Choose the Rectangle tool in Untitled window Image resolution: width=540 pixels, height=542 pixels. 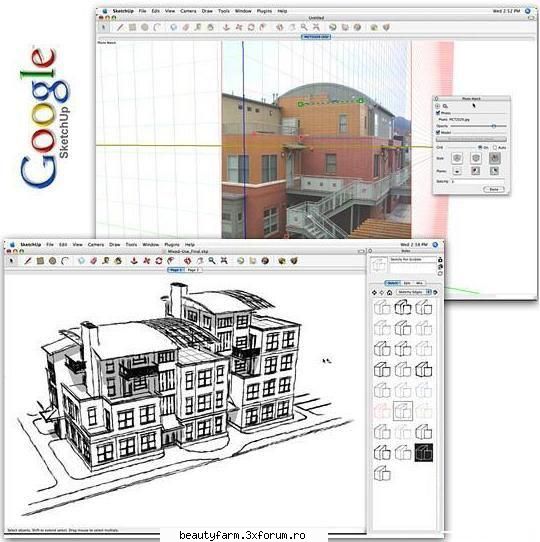click(132, 27)
